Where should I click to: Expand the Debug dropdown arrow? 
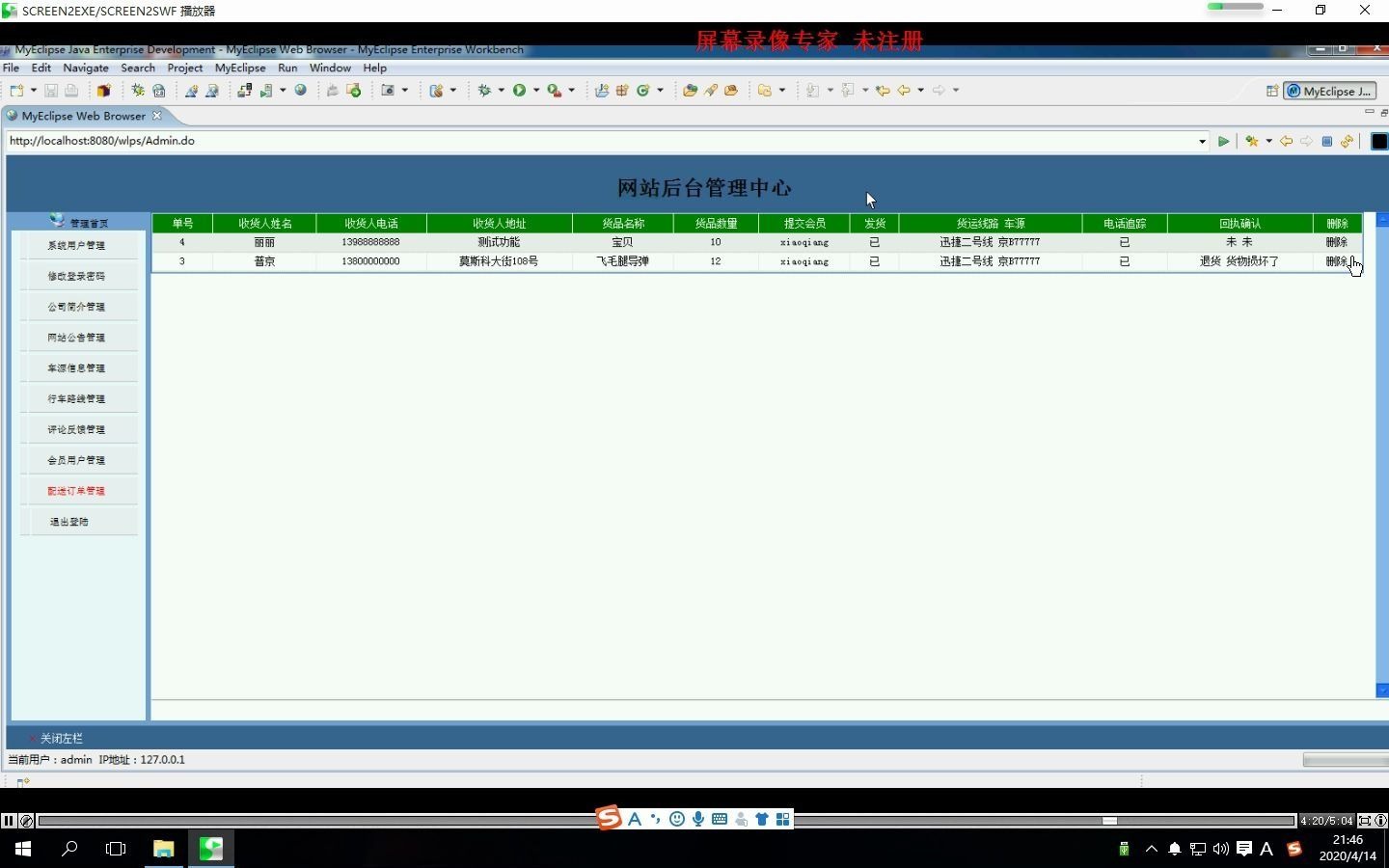click(x=502, y=91)
